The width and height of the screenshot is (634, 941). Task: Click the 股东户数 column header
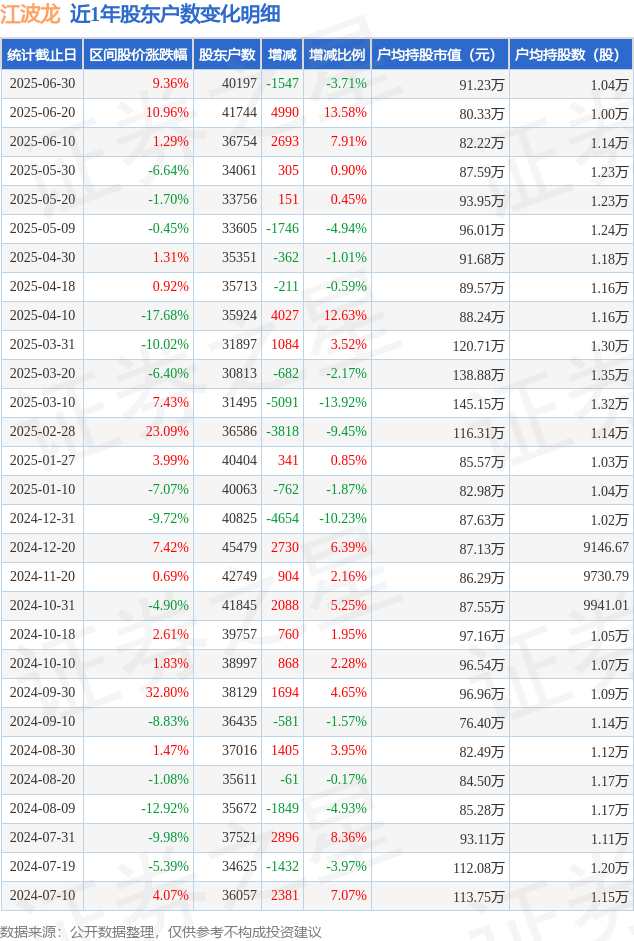tap(228, 55)
